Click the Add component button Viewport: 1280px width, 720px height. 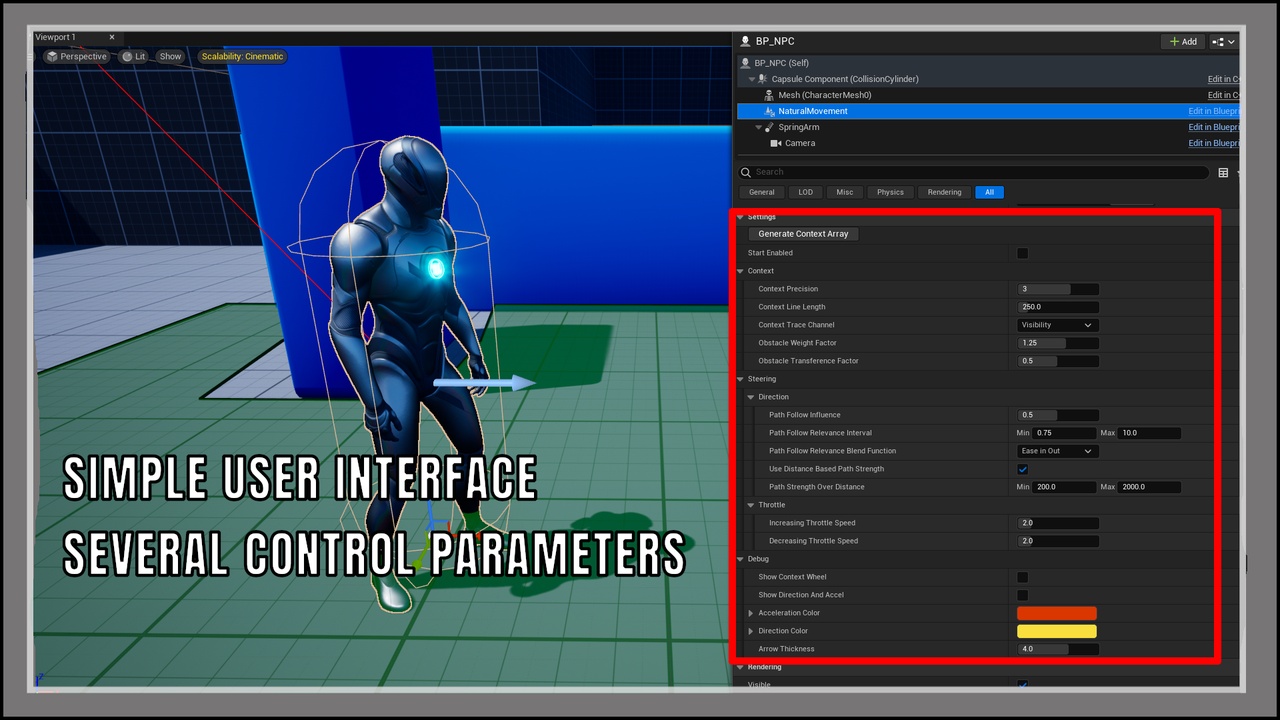point(1182,42)
